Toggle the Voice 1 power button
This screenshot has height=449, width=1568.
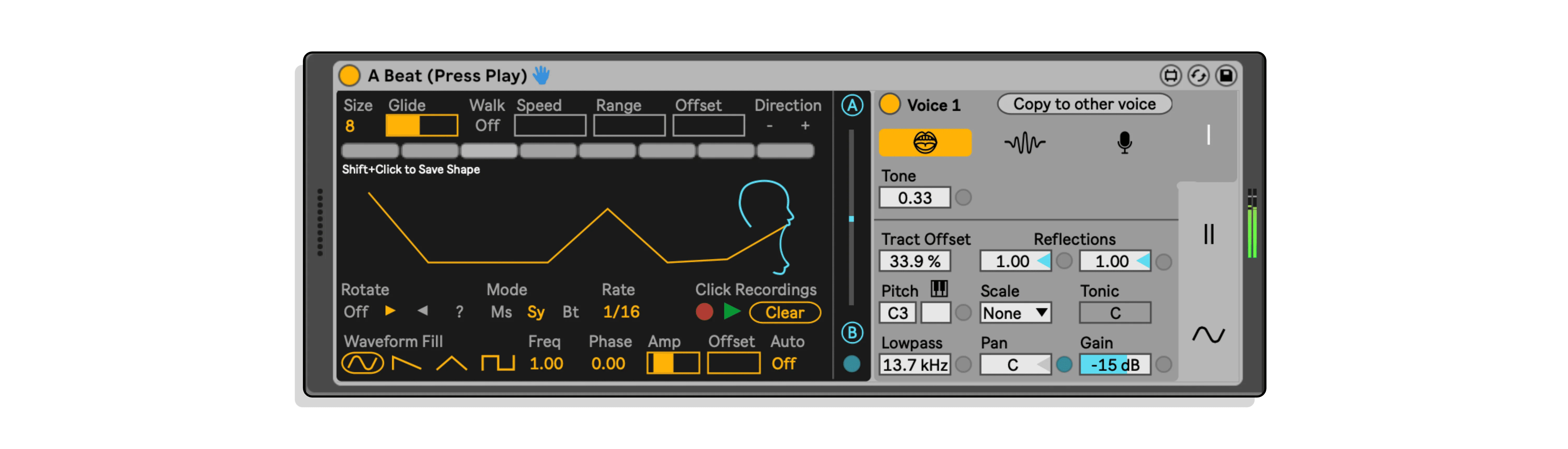(889, 105)
